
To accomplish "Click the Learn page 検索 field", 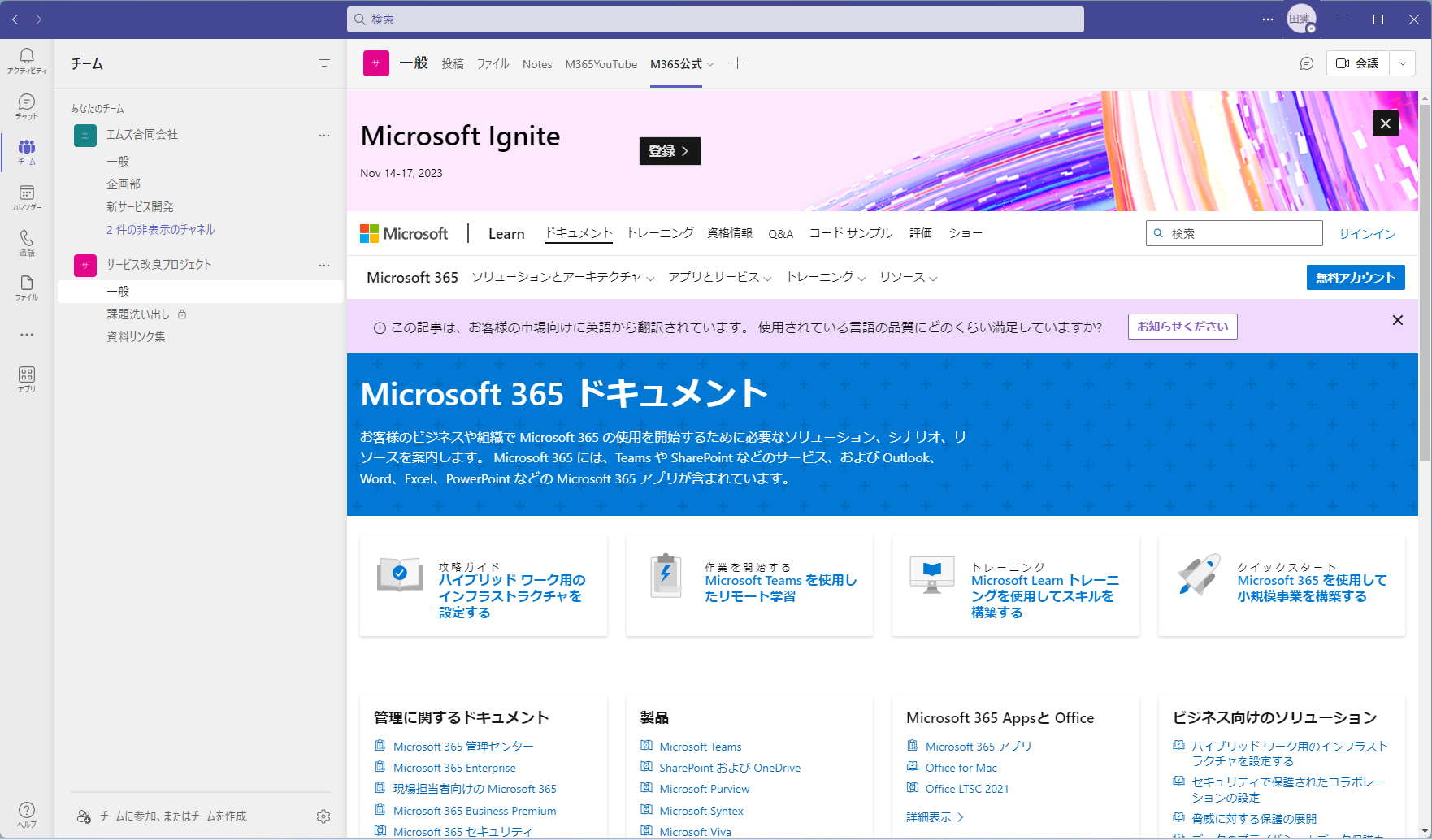I will point(1235,233).
